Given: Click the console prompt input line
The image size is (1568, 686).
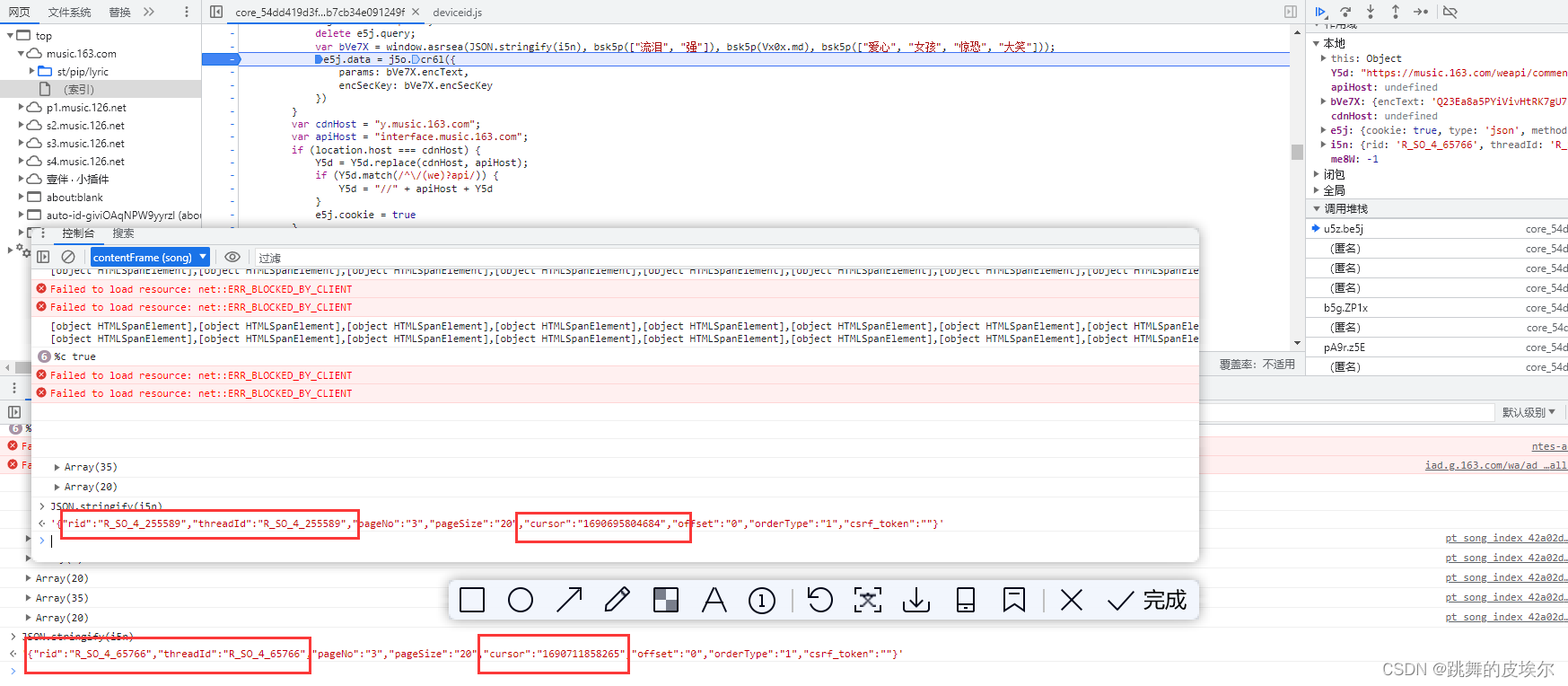Looking at the screenshot, I should click(619, 541).
